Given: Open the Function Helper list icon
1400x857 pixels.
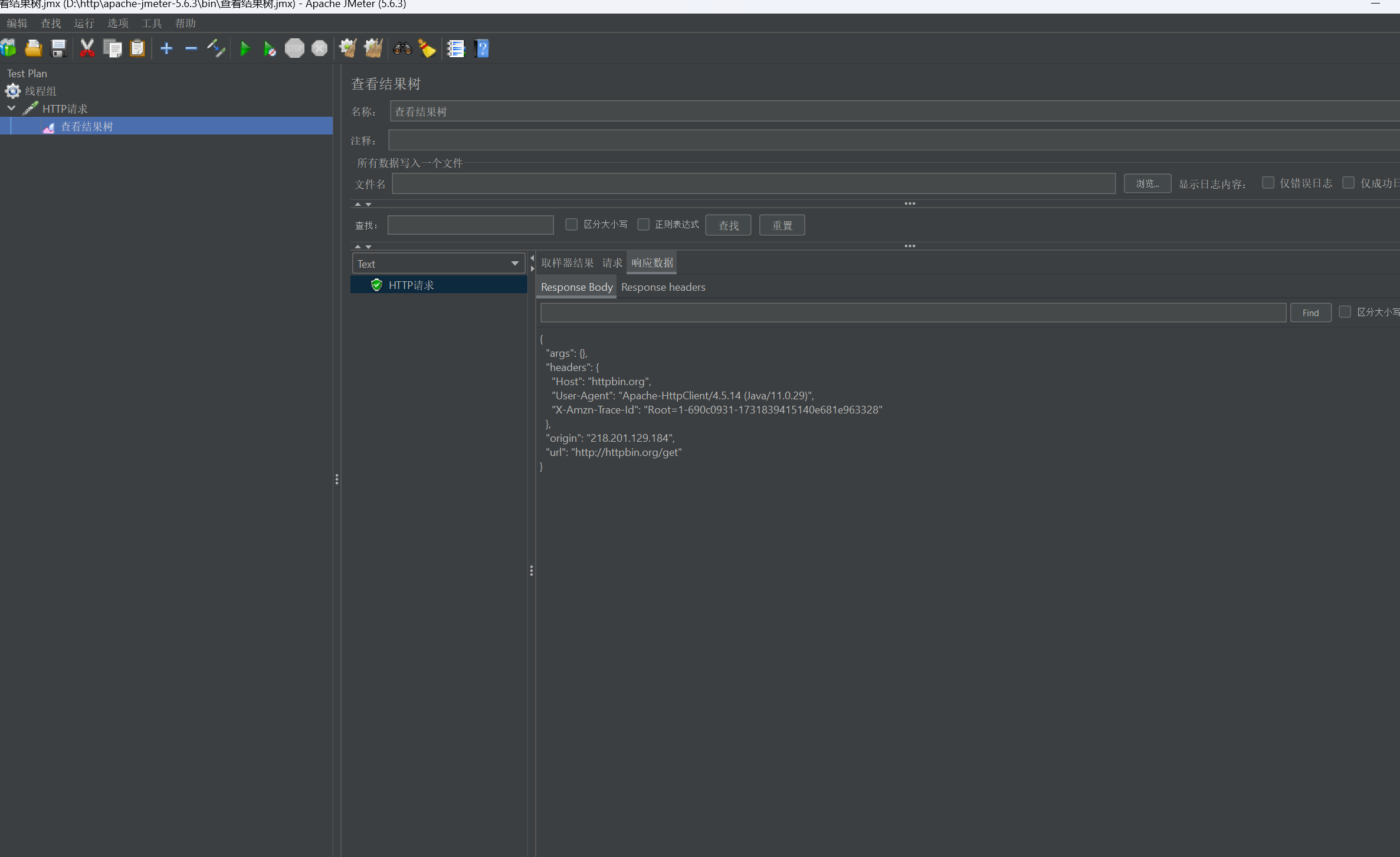Looking at the screenshot, I should (456, 48).
